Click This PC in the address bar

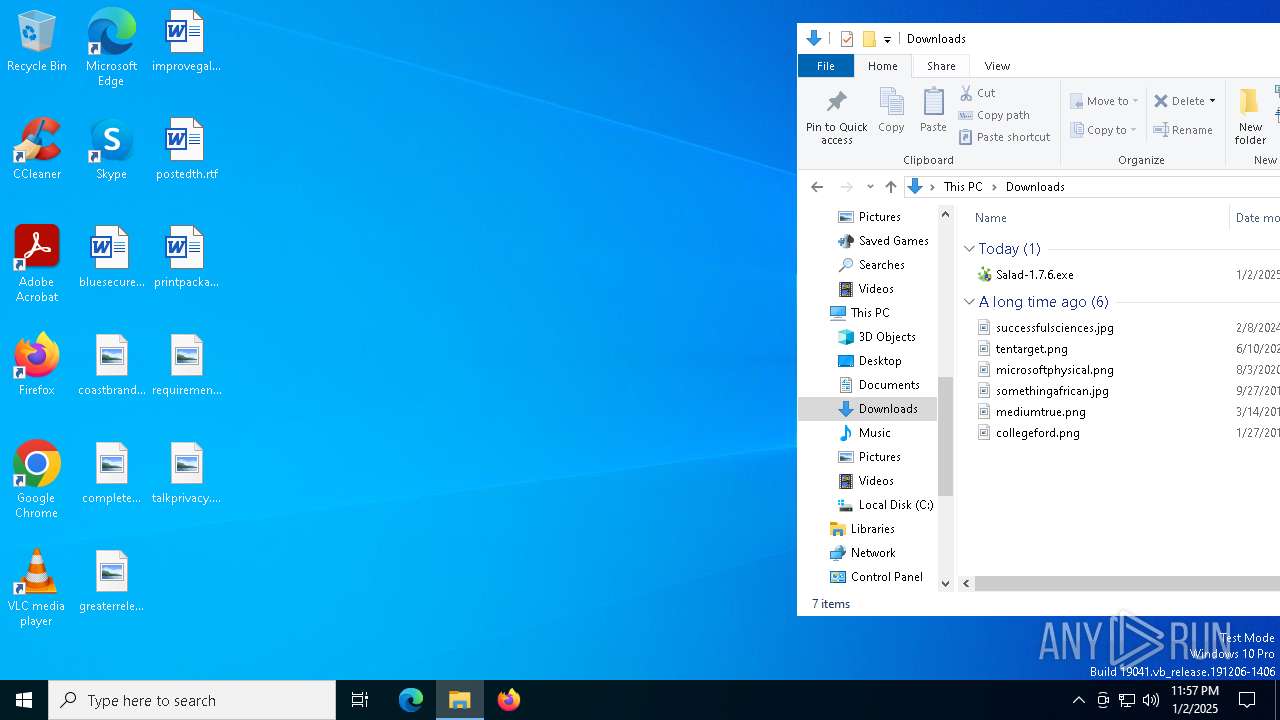963,187
